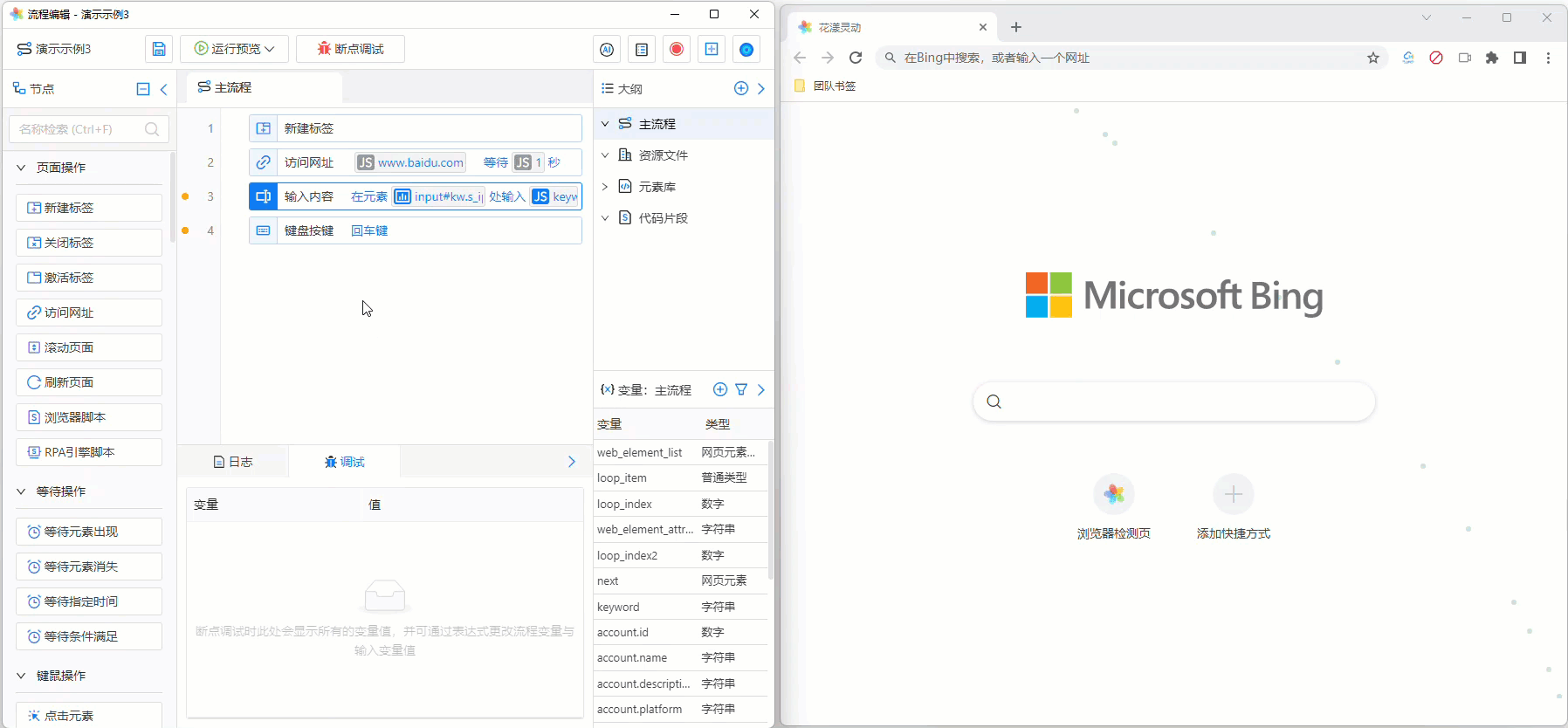
Task: Click the 回车键 parameter
Action: [369, 230]
